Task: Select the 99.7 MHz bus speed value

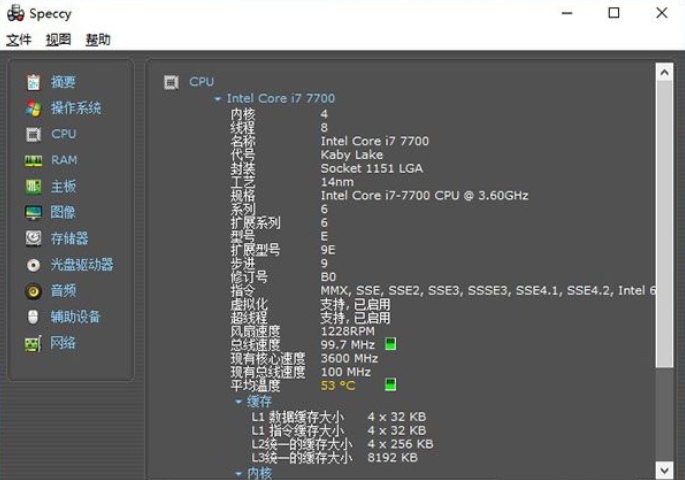Action: point(348,345)
